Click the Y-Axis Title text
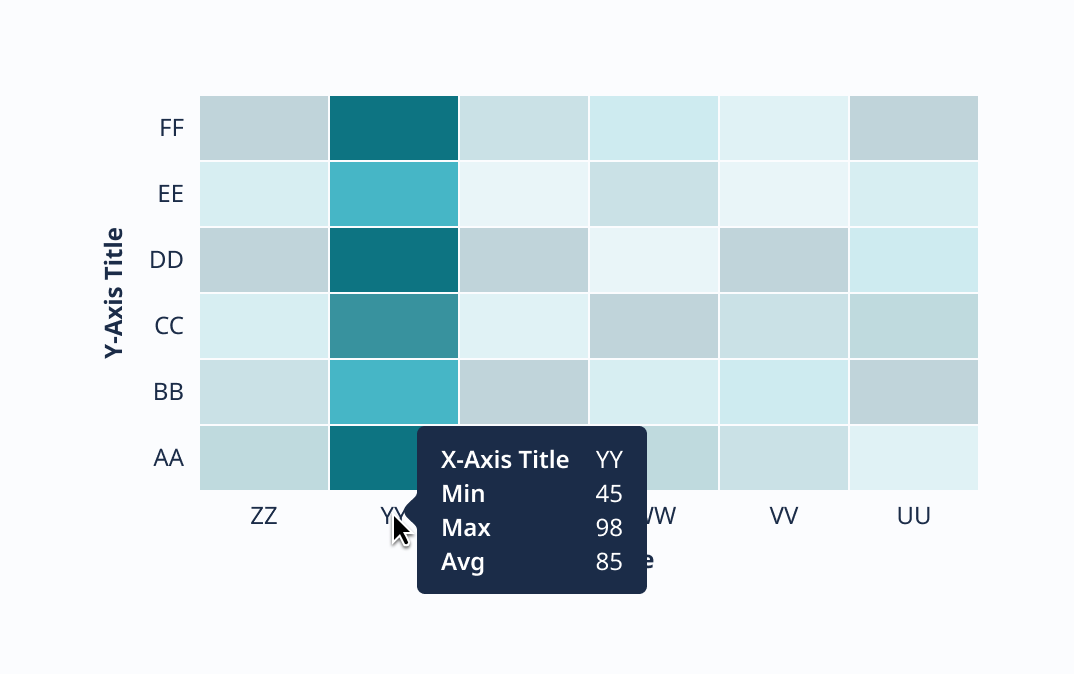 115,293
